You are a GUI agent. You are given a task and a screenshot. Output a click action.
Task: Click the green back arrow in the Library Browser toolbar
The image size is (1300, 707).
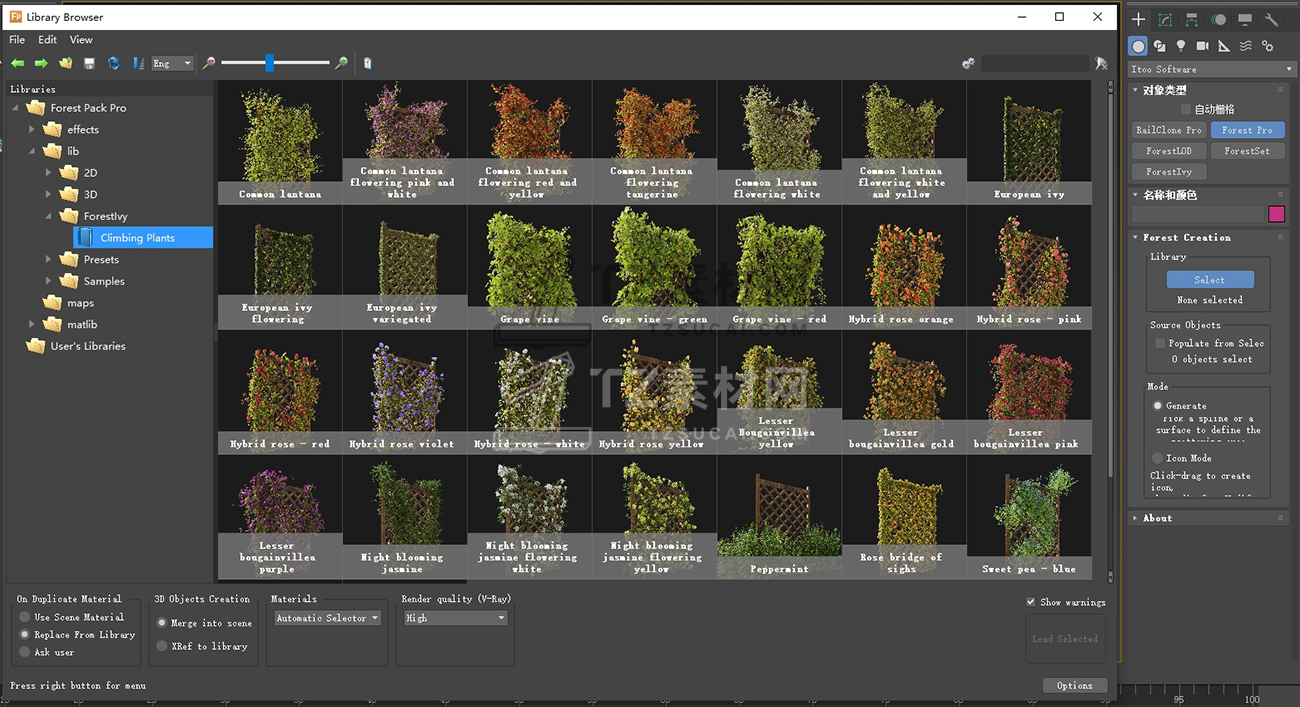[x=18, y=63]
